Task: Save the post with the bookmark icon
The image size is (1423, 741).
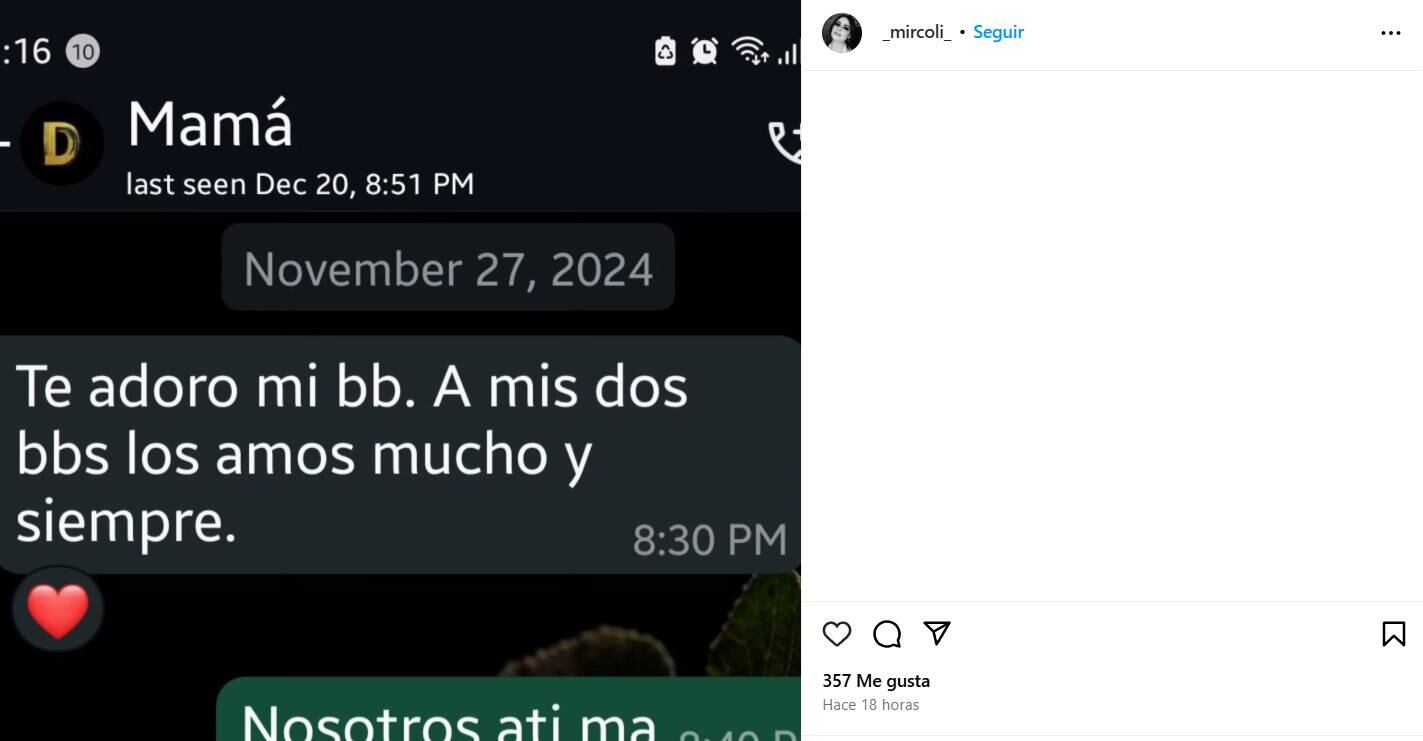Action: tap(1393, 634)
